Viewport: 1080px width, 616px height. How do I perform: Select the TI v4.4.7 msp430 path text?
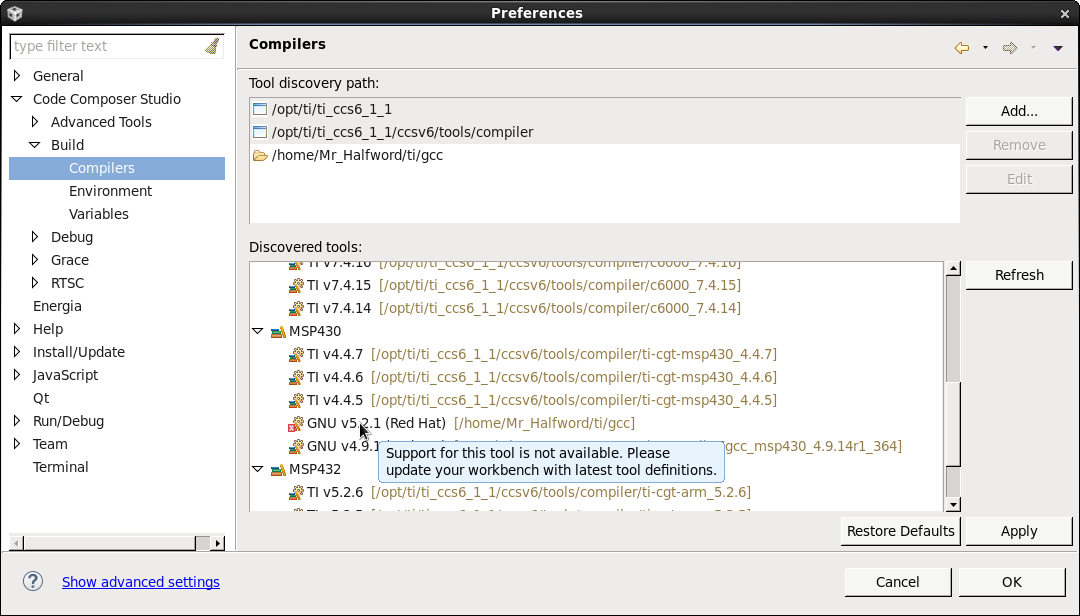tap(574, 354)
